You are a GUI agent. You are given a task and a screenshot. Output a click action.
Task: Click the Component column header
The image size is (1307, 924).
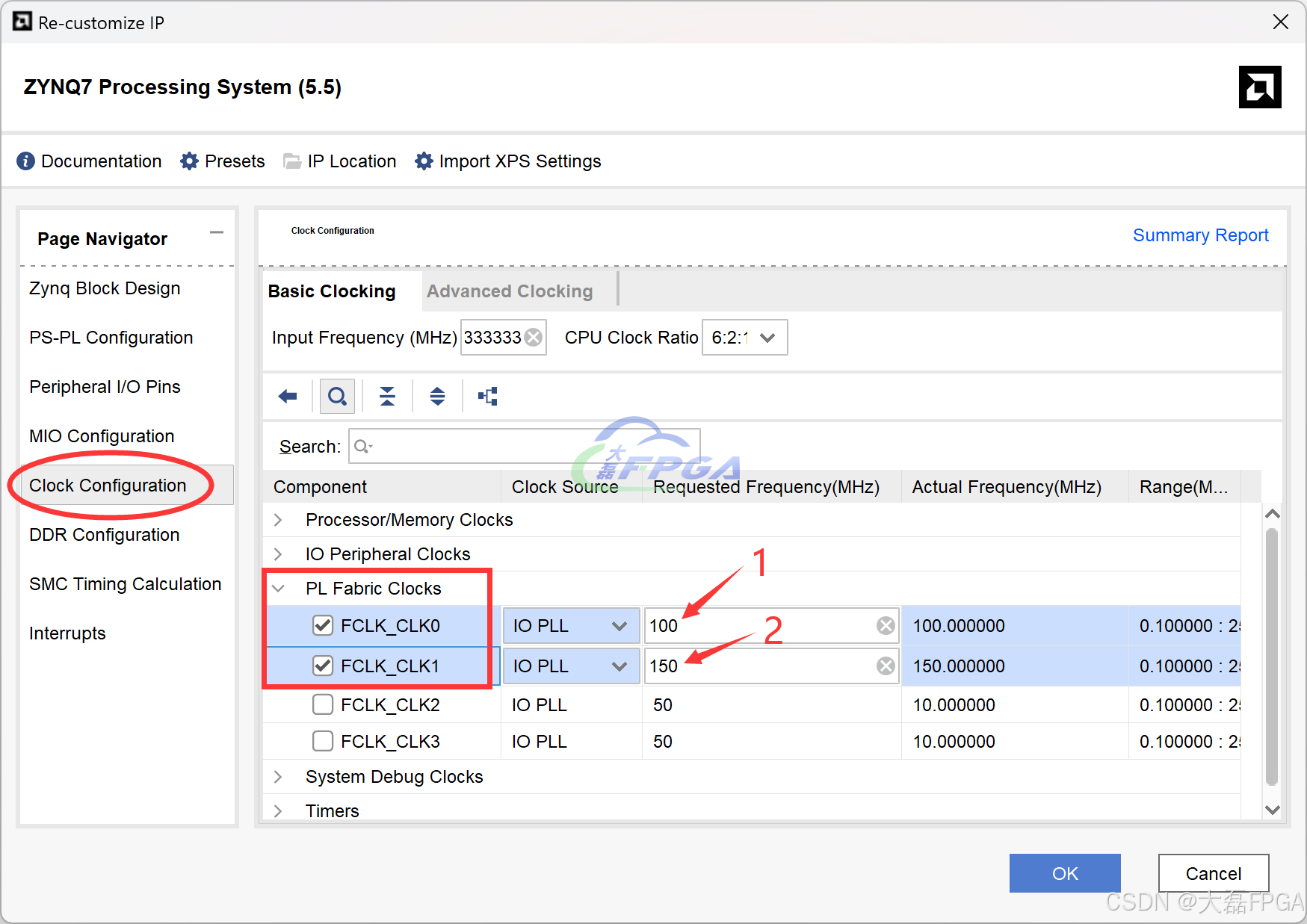point(382,487)
